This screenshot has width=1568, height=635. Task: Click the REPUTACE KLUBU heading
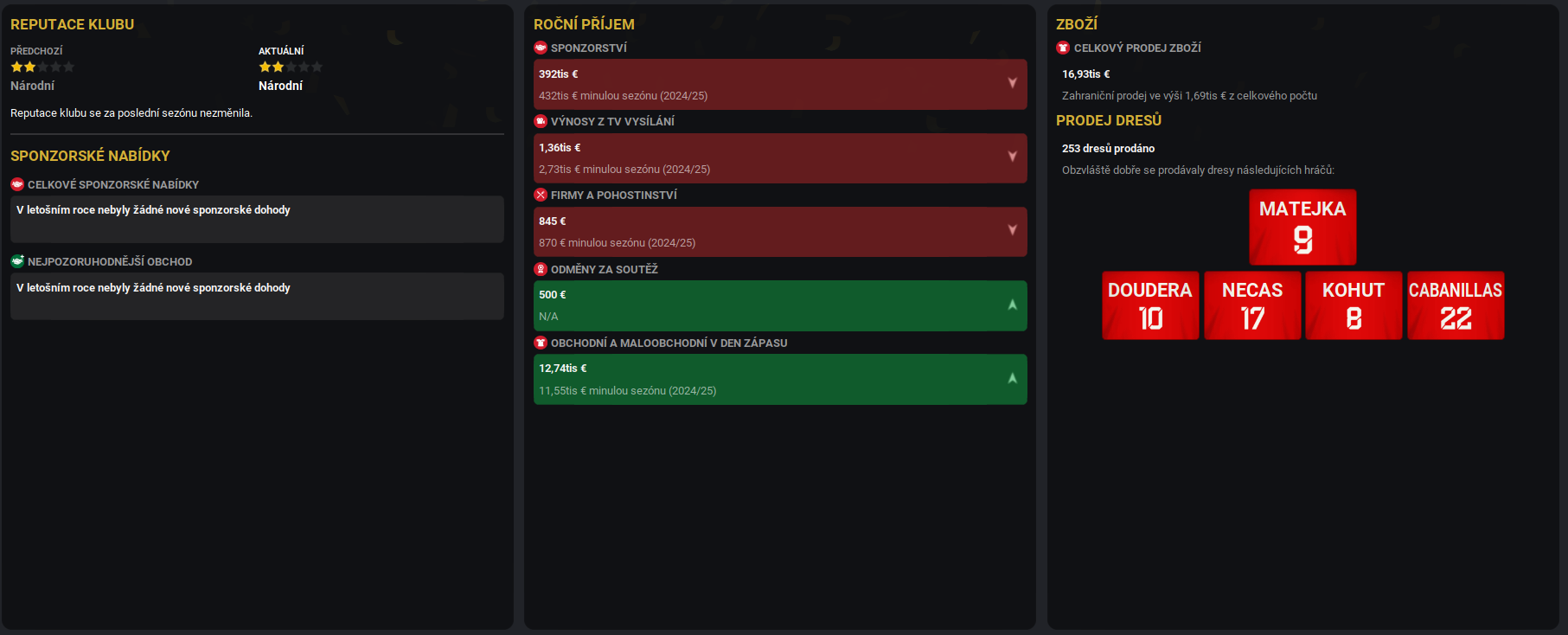[73, 24]
